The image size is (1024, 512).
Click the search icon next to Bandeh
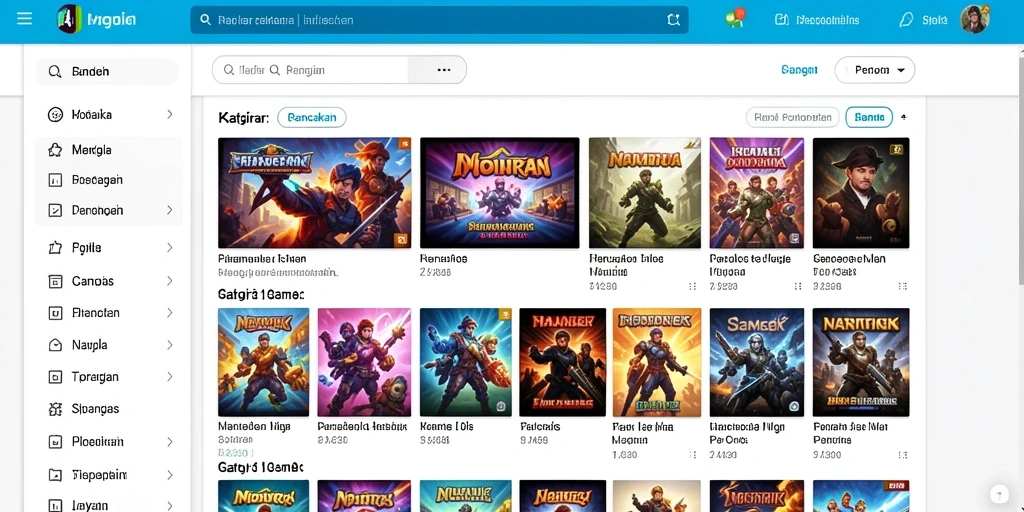(55, 72)
